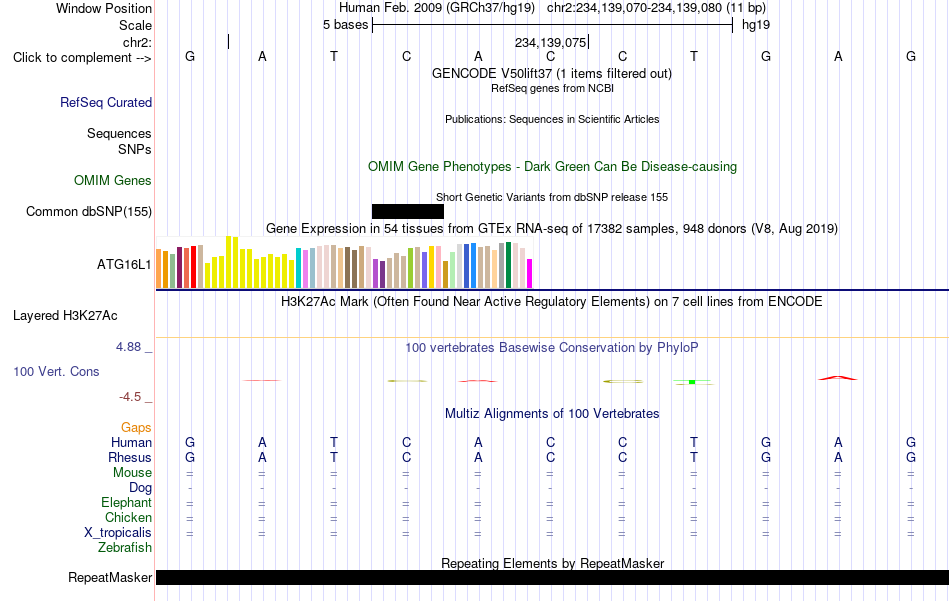
Task: Select the Elephant alignment row label
Action: [x=126, y=502]
